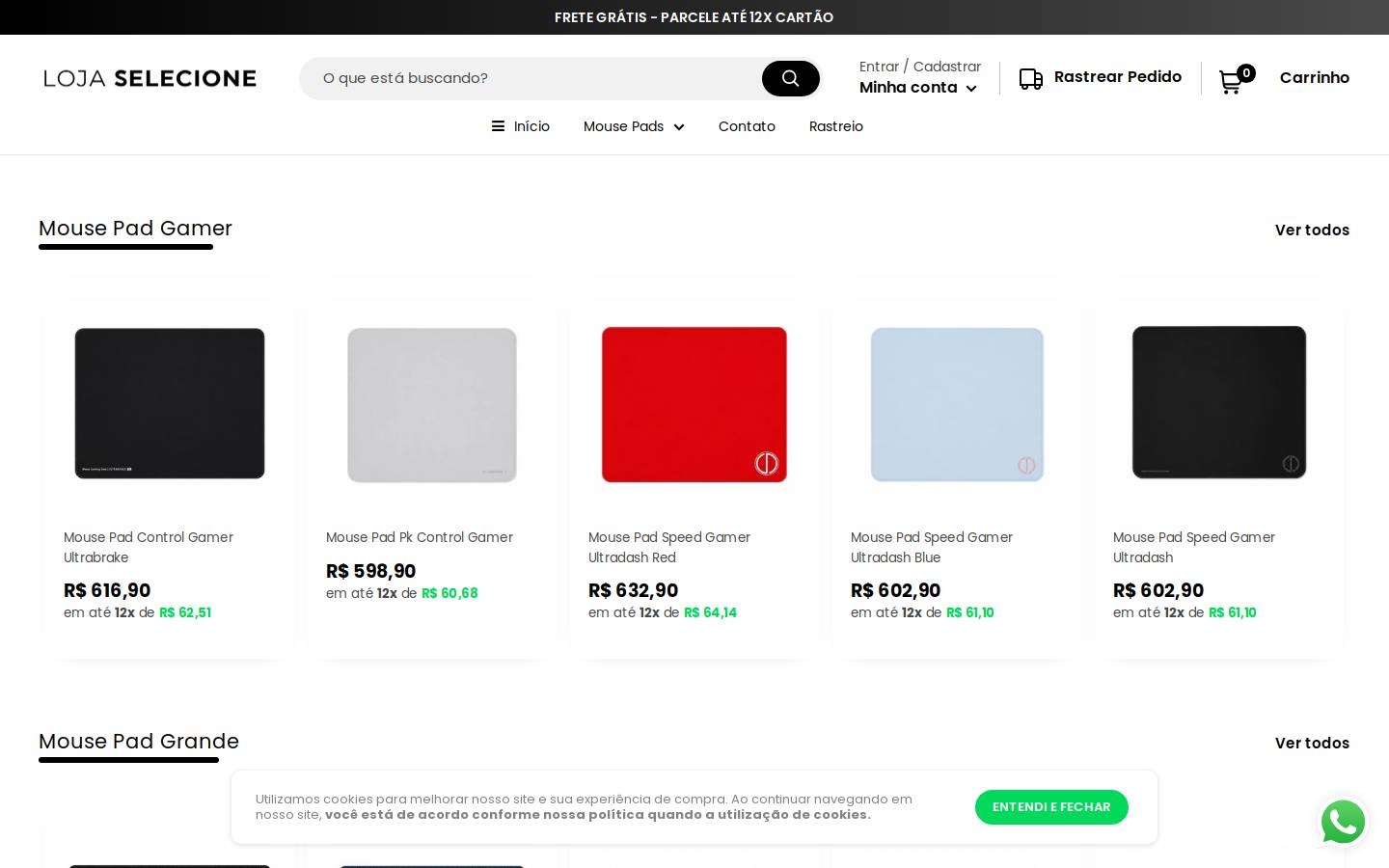Open Mouse Pad Speed Gamer Ultradash title
The height and width of the screenshot is (868, 1389).
(x=1194, y=547)
